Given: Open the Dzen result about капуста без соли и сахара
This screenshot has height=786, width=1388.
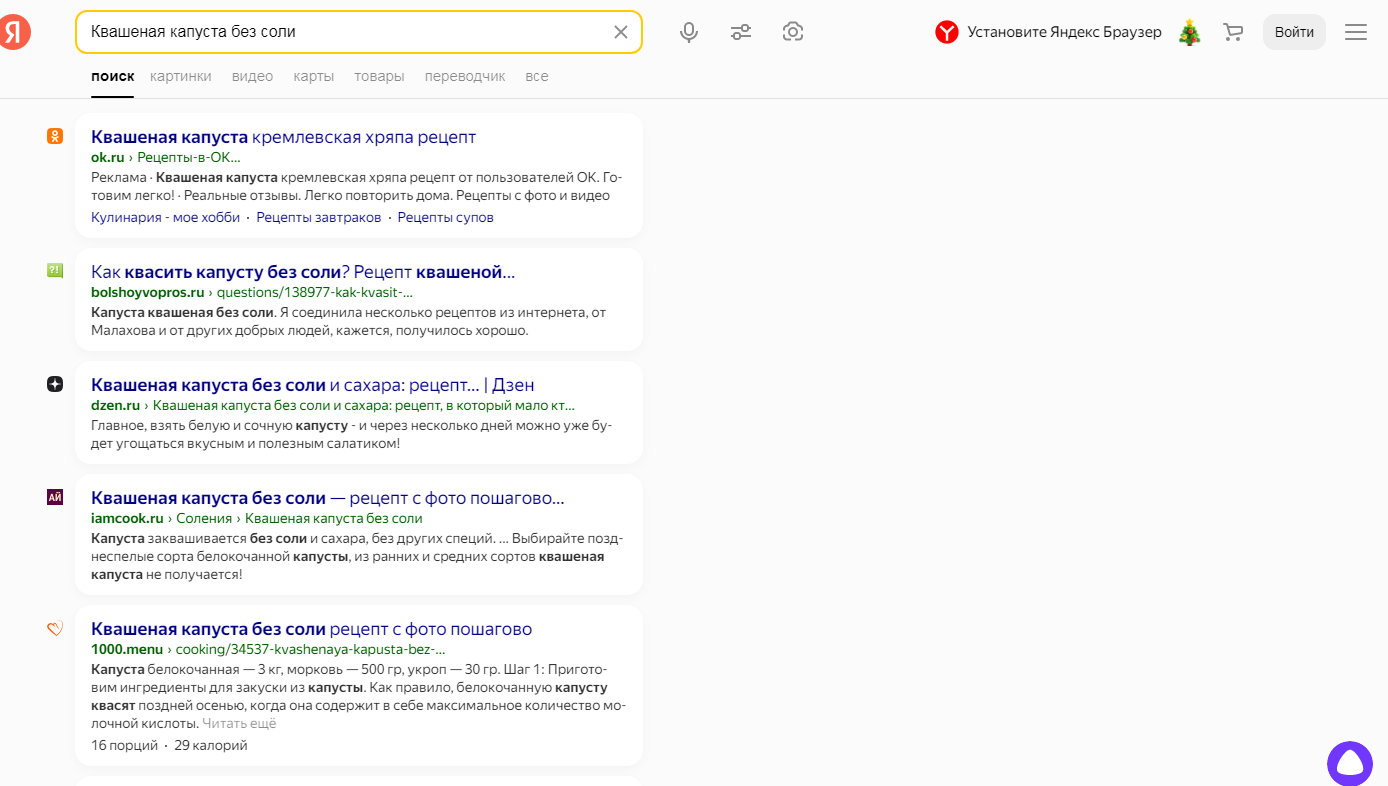Looking at the screenshot, I should point(313,384).
